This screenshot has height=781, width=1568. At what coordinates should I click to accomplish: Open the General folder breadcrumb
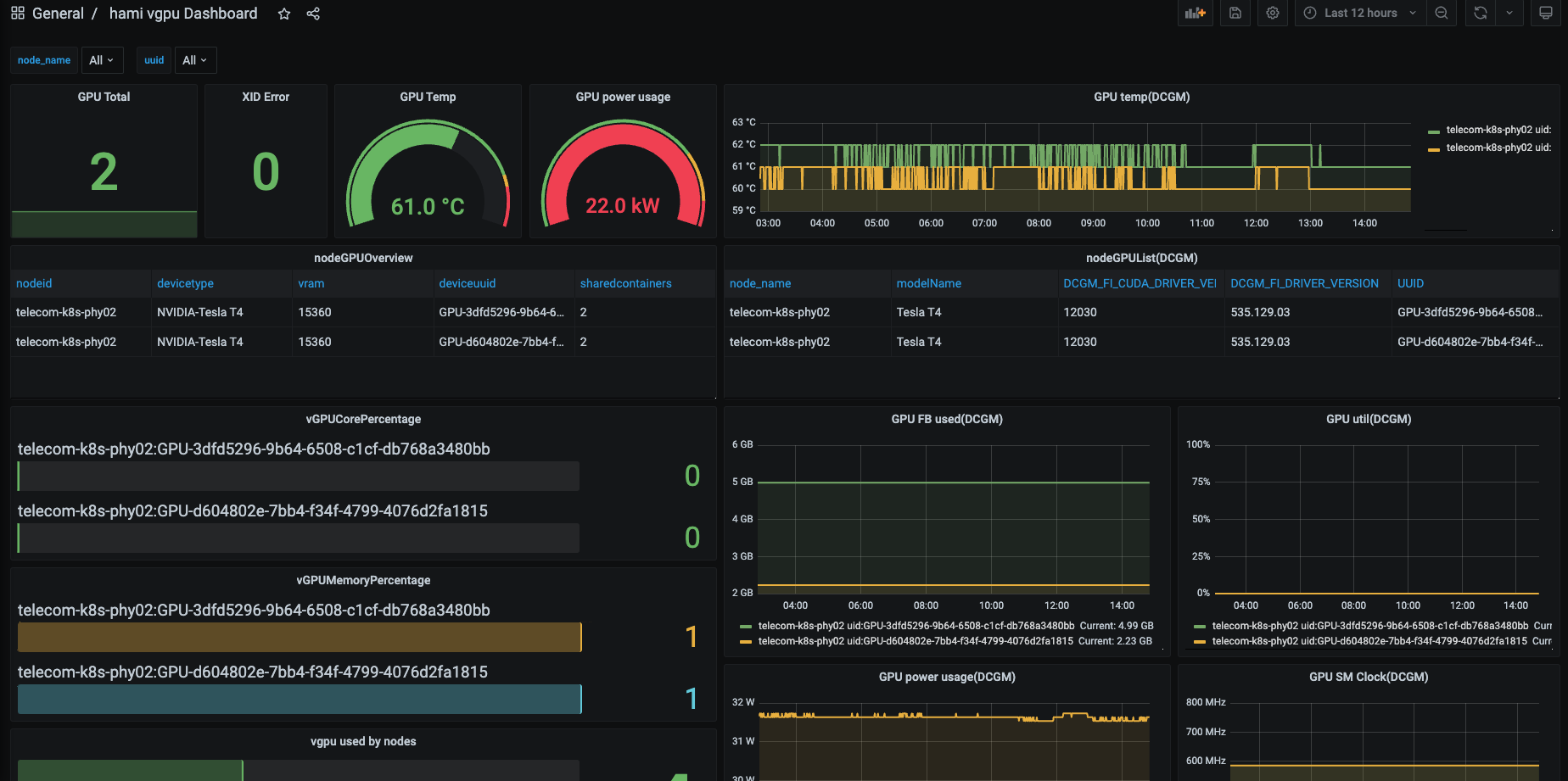58,14
